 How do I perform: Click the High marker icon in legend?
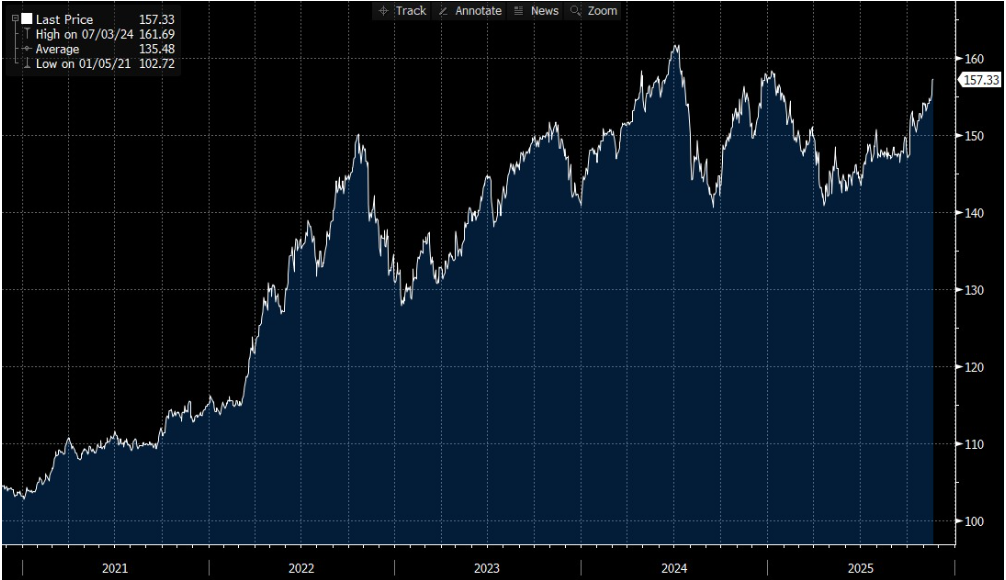[x=27, y=34]
